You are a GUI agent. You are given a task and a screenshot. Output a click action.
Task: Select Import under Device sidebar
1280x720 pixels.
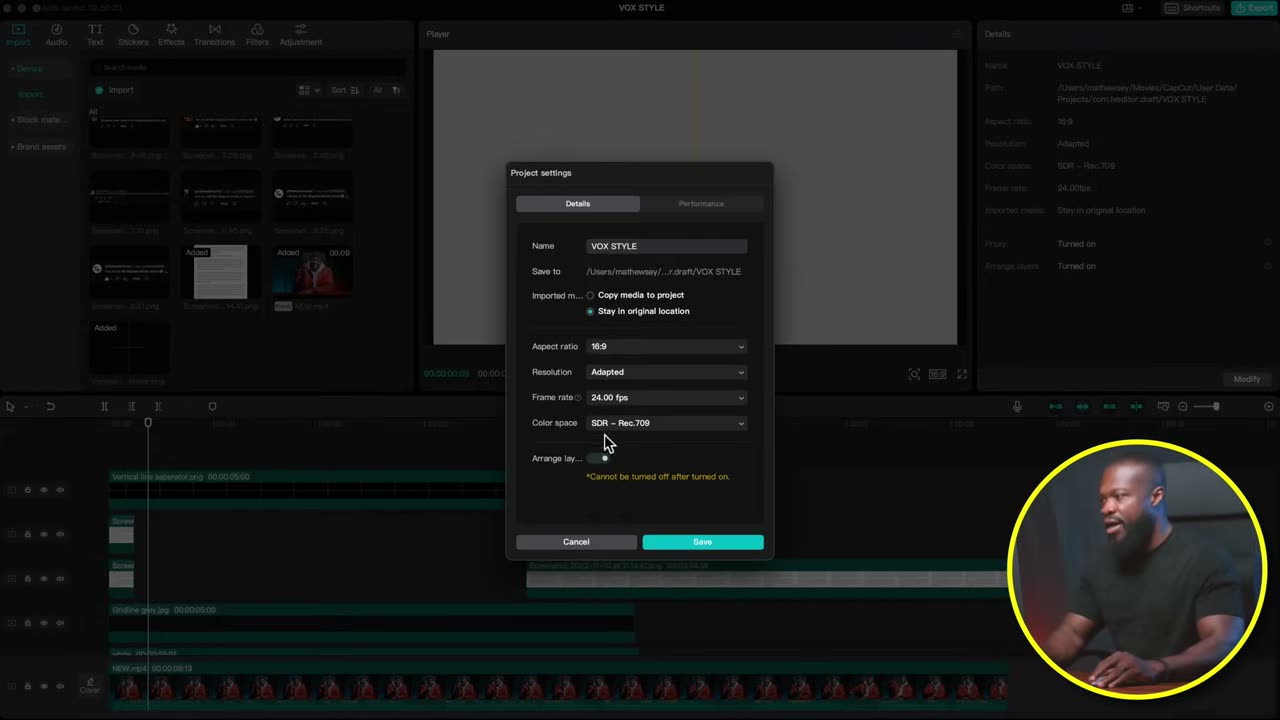coord(31,94)
